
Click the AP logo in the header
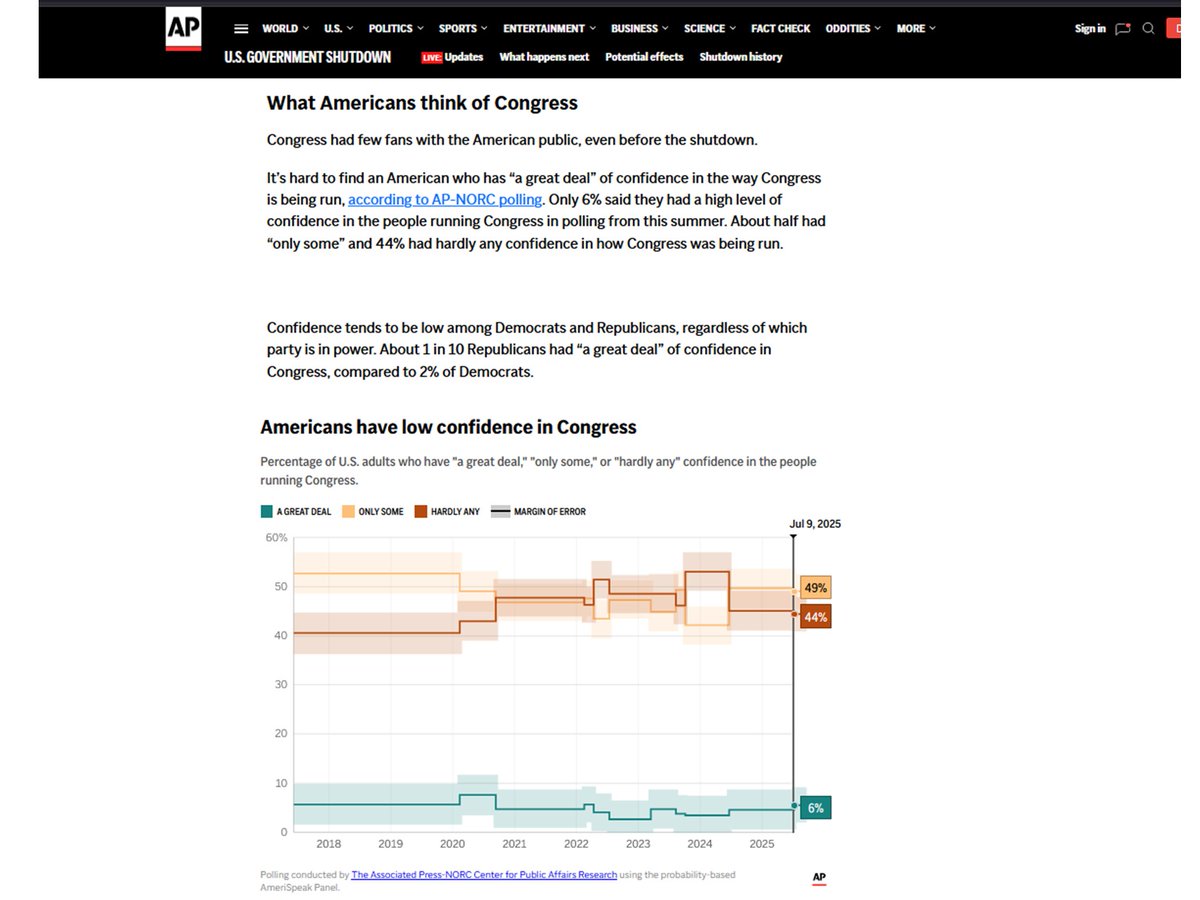183,29
